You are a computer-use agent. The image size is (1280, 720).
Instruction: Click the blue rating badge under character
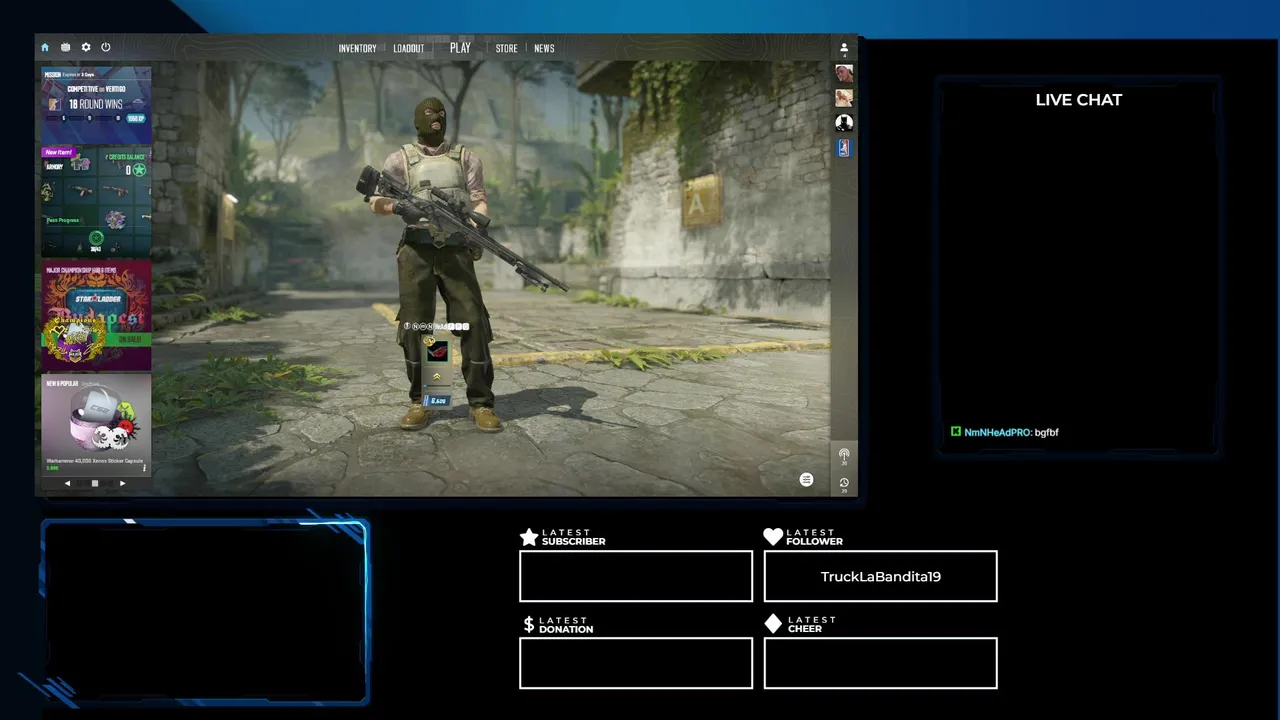point(437,400)
